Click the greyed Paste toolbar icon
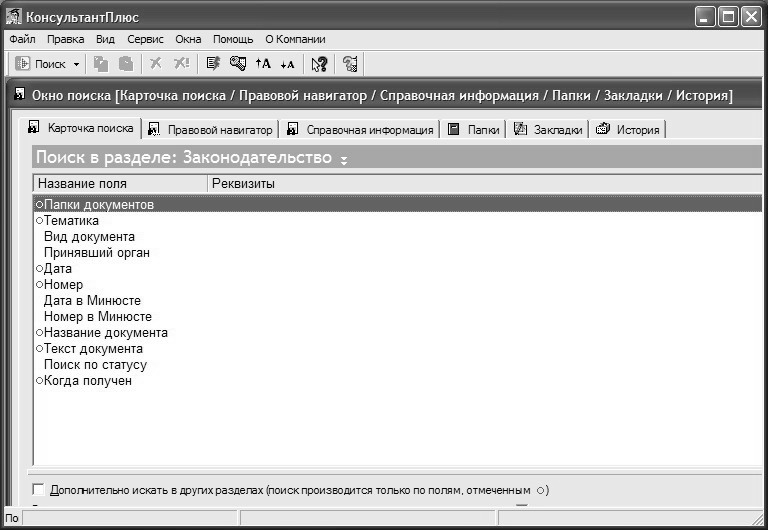The width and height of the screenshot is (768, 530). 126,64
